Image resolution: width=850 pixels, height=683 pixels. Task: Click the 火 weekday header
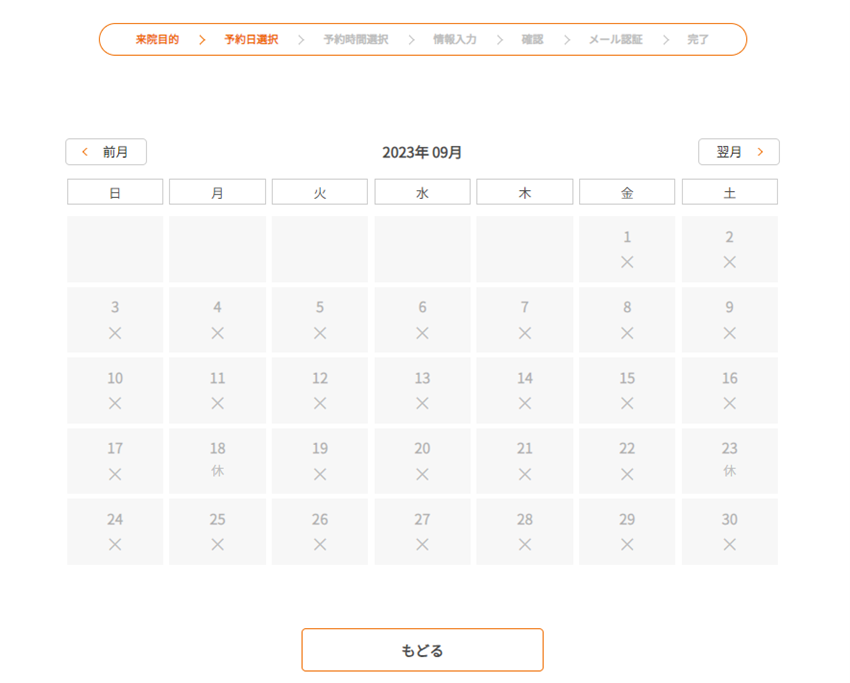(x=320, y=192)
